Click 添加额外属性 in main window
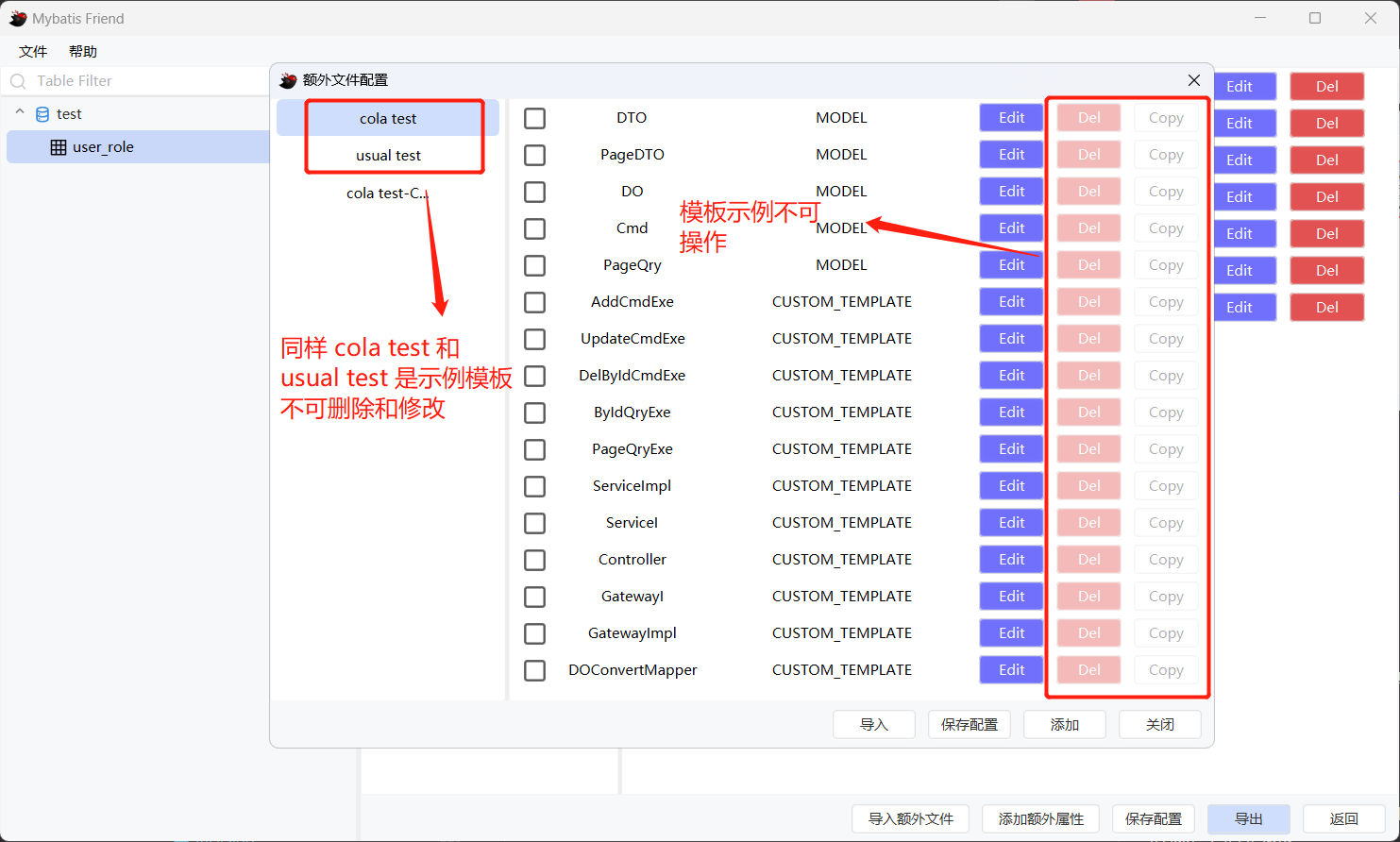Screen dimensions: 1400x842 [x=1041, y=819]
